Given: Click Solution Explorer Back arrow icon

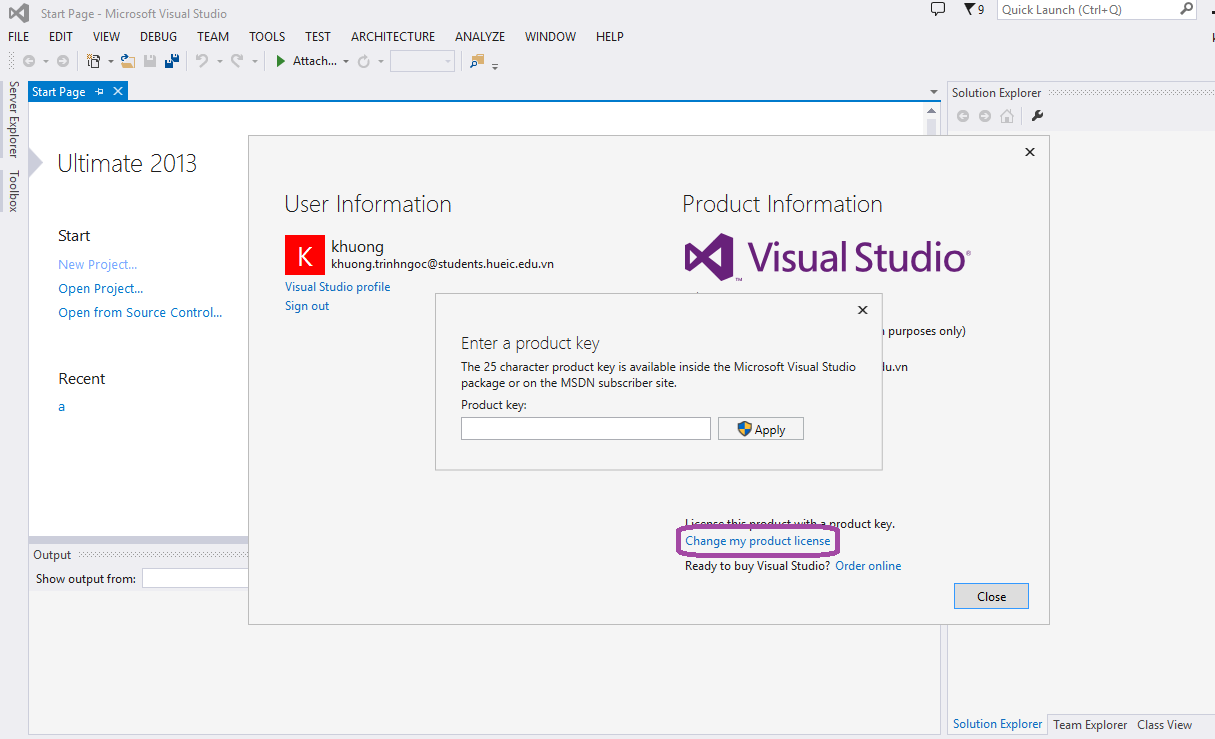Looking at the screenshot, I should 963,116.
